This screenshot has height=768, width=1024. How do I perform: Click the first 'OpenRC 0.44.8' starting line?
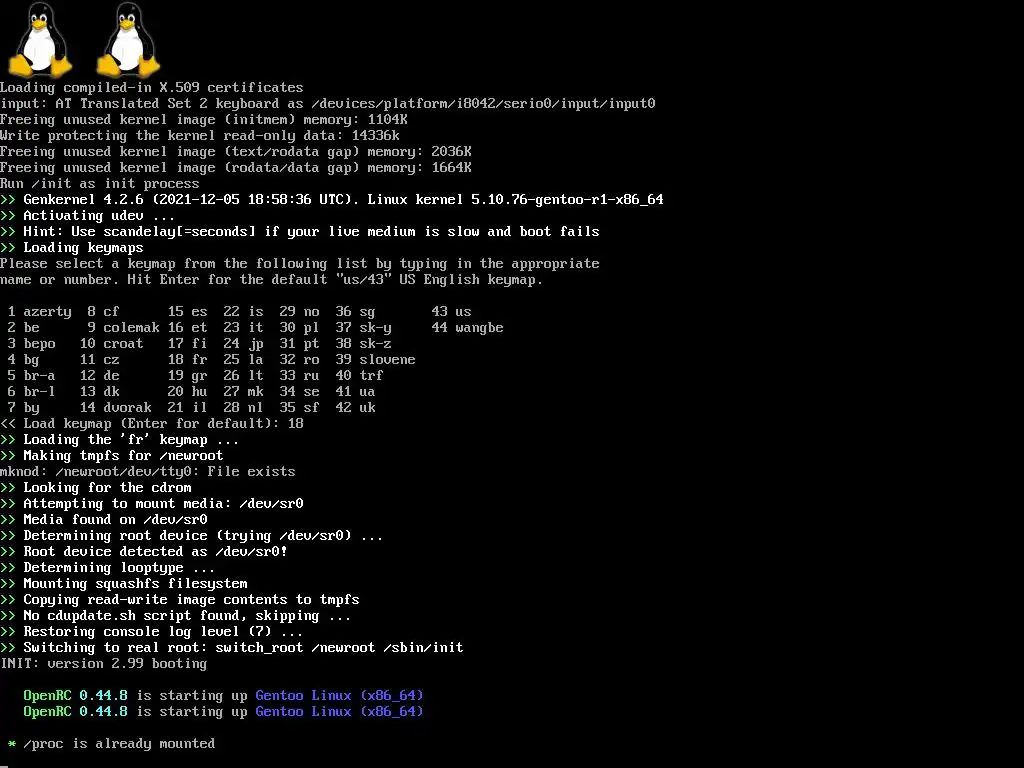pyautogui.click(x=223, y=696)
